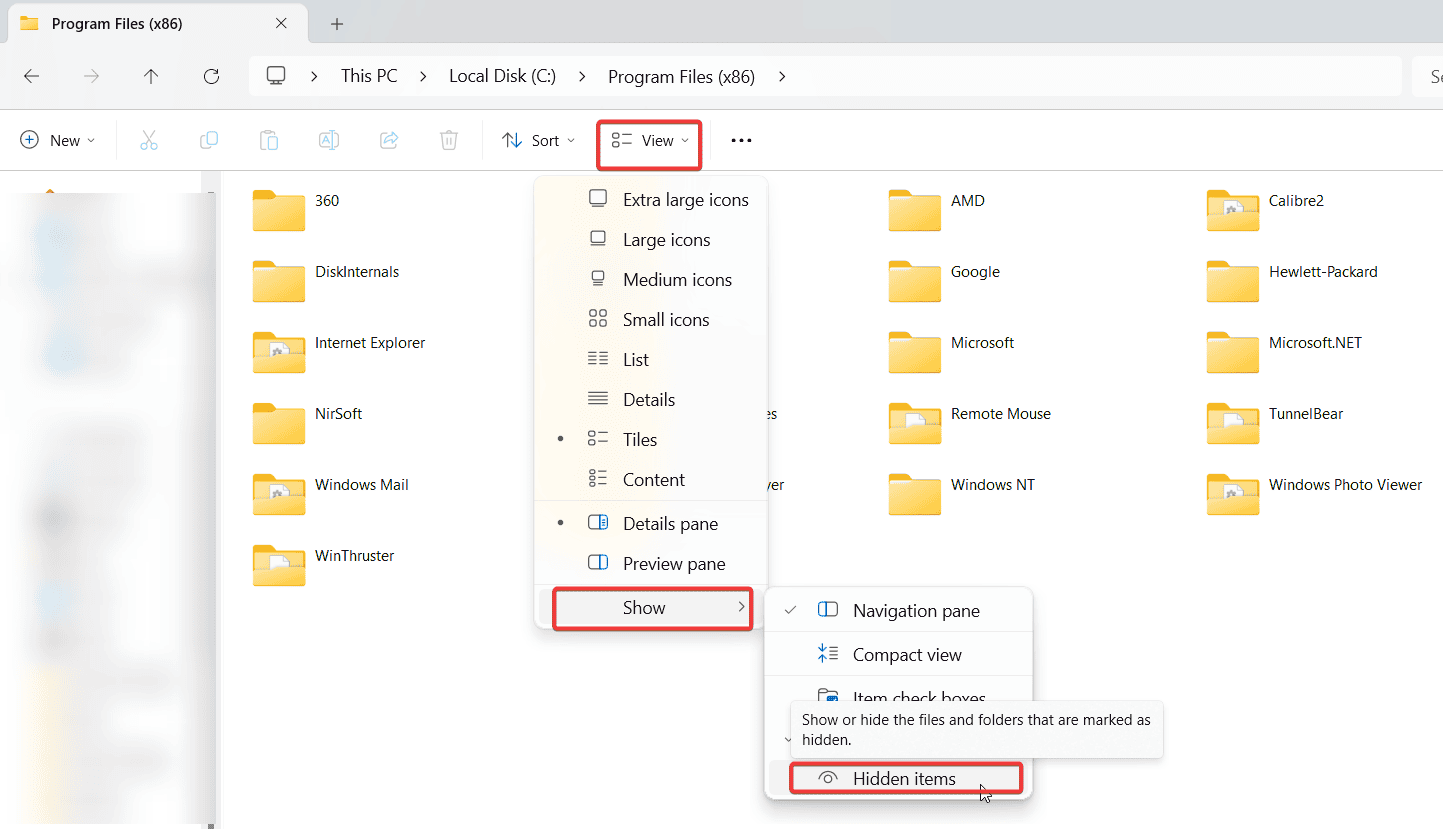1443x829 pixels.
Task: Click Local Disk (C:) breadcrumb
Action: (502, 76)
